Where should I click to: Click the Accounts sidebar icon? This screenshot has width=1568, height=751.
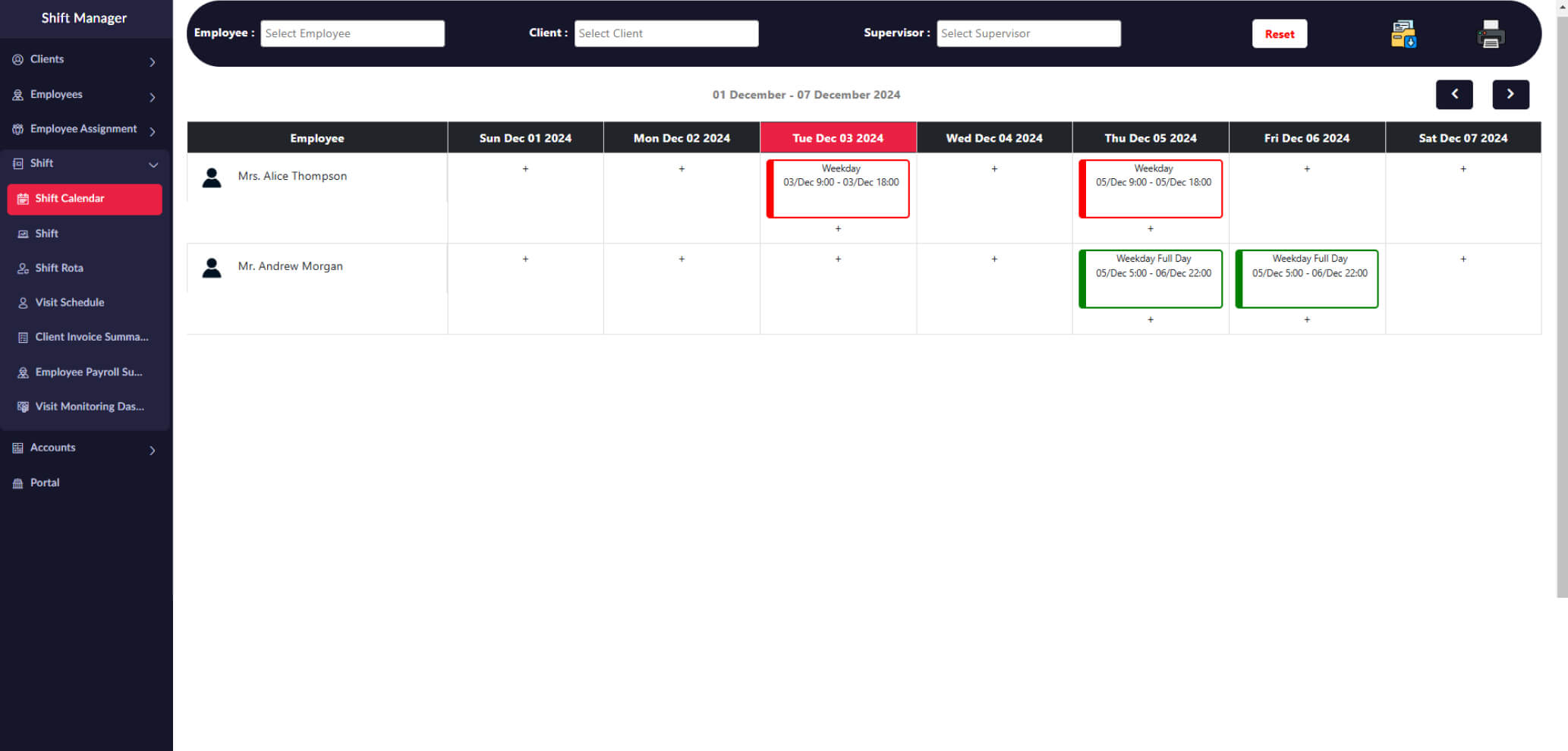pos(17,448)
